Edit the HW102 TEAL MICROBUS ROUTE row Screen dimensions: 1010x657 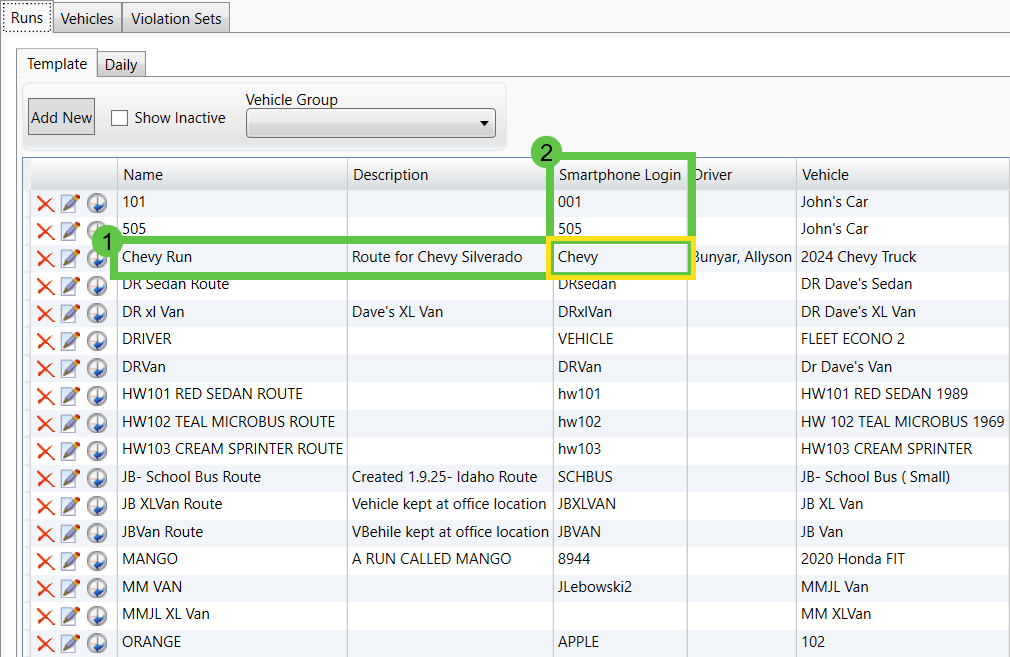coord(70,423)
